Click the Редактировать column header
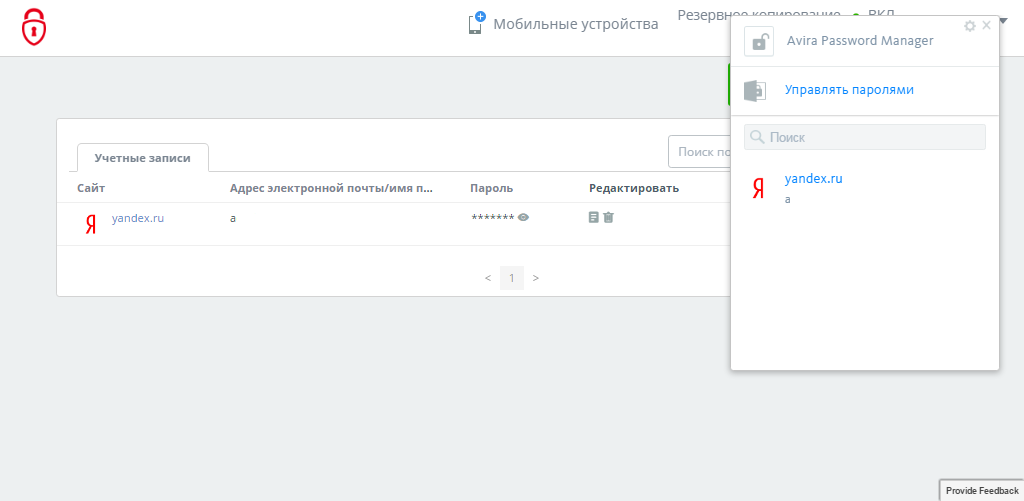Image resolution: width=1024 pixels, height=501 pixels. (x=634, y=188)
